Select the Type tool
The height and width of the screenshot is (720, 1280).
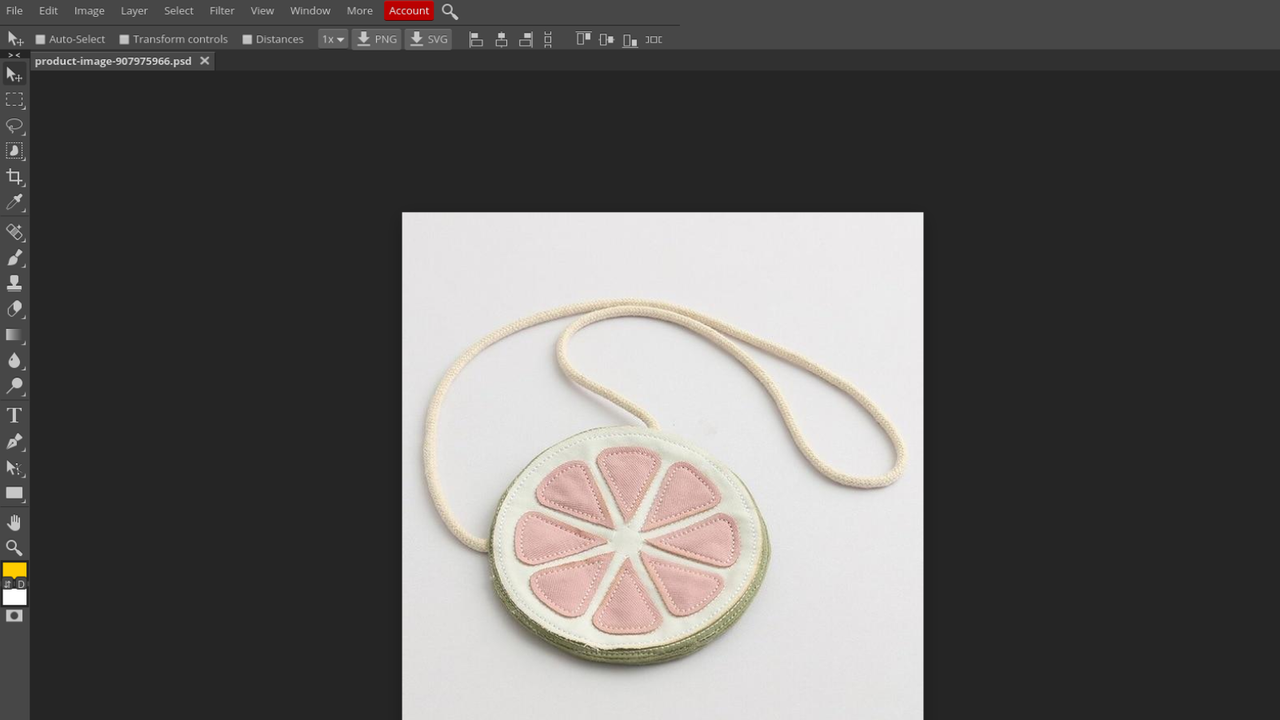[14, 415]
